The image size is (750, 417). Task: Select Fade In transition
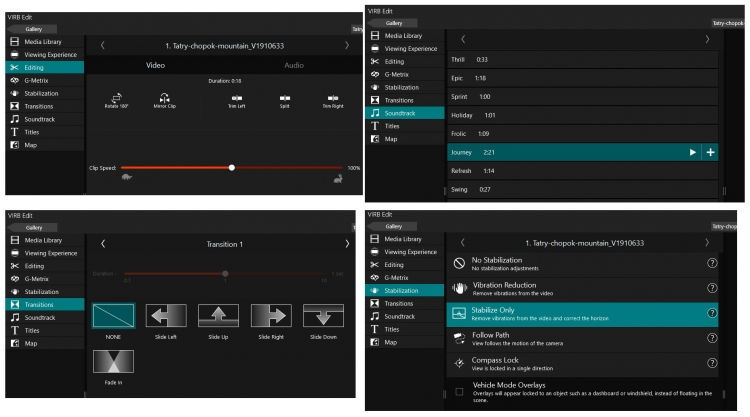[113, 361]
